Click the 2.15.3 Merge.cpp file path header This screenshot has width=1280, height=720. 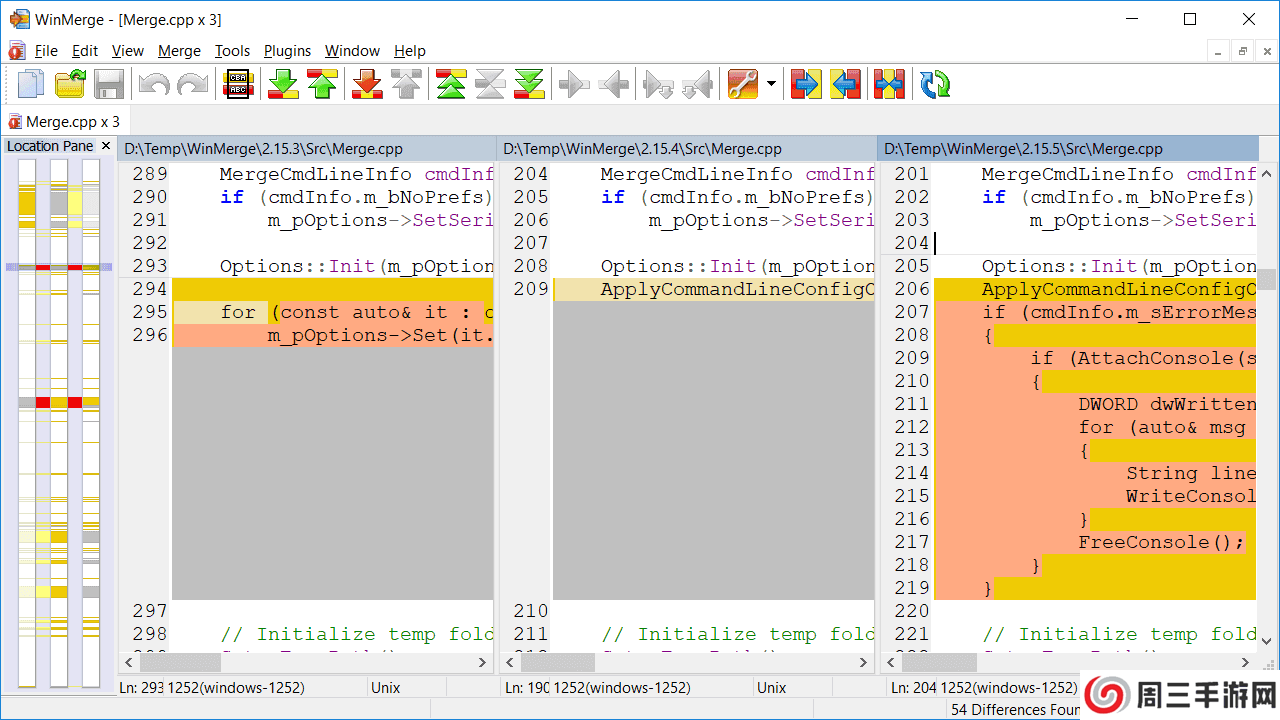263,149
